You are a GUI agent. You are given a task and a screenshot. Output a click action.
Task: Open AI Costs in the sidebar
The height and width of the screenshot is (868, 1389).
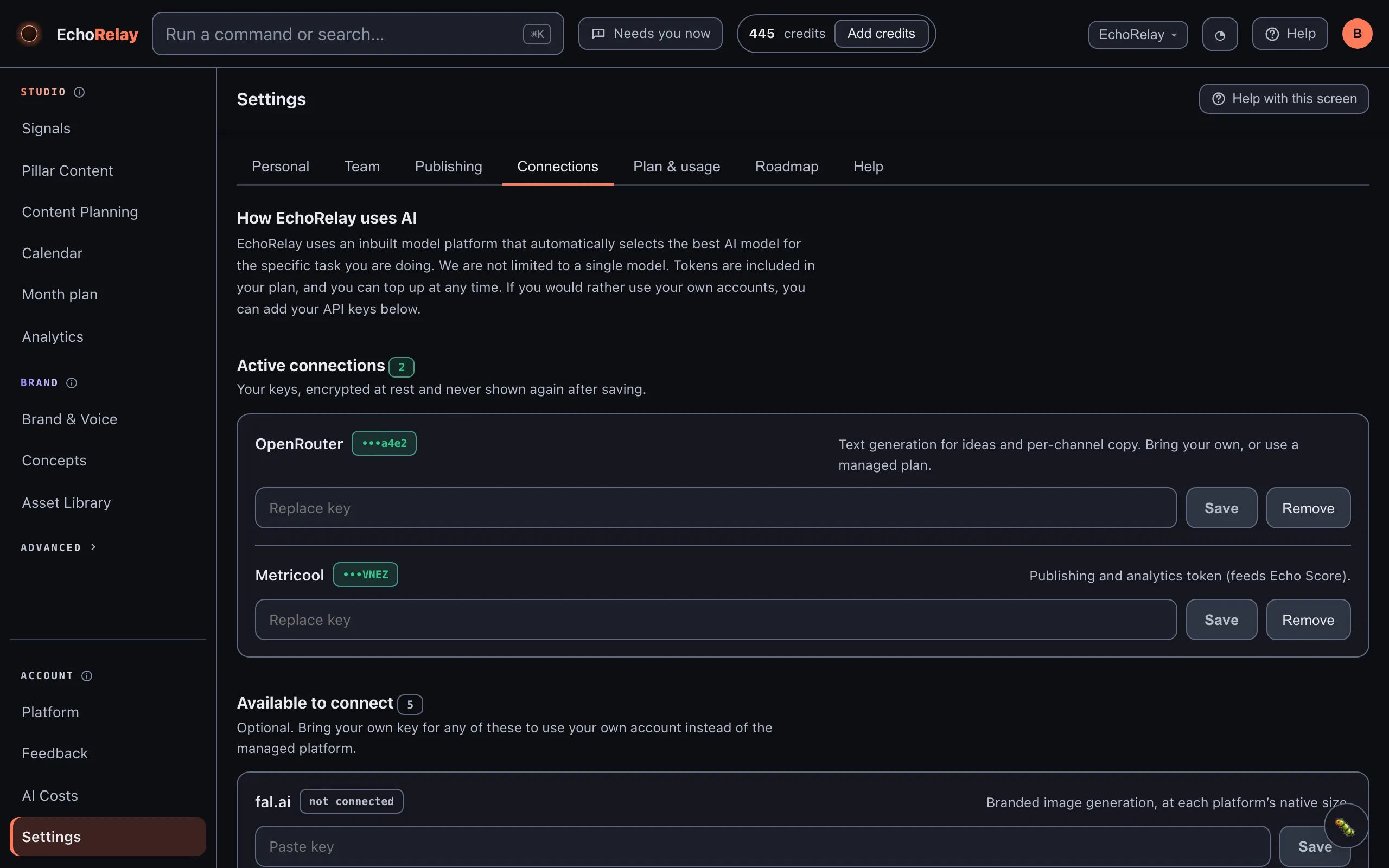click(107, 796)
